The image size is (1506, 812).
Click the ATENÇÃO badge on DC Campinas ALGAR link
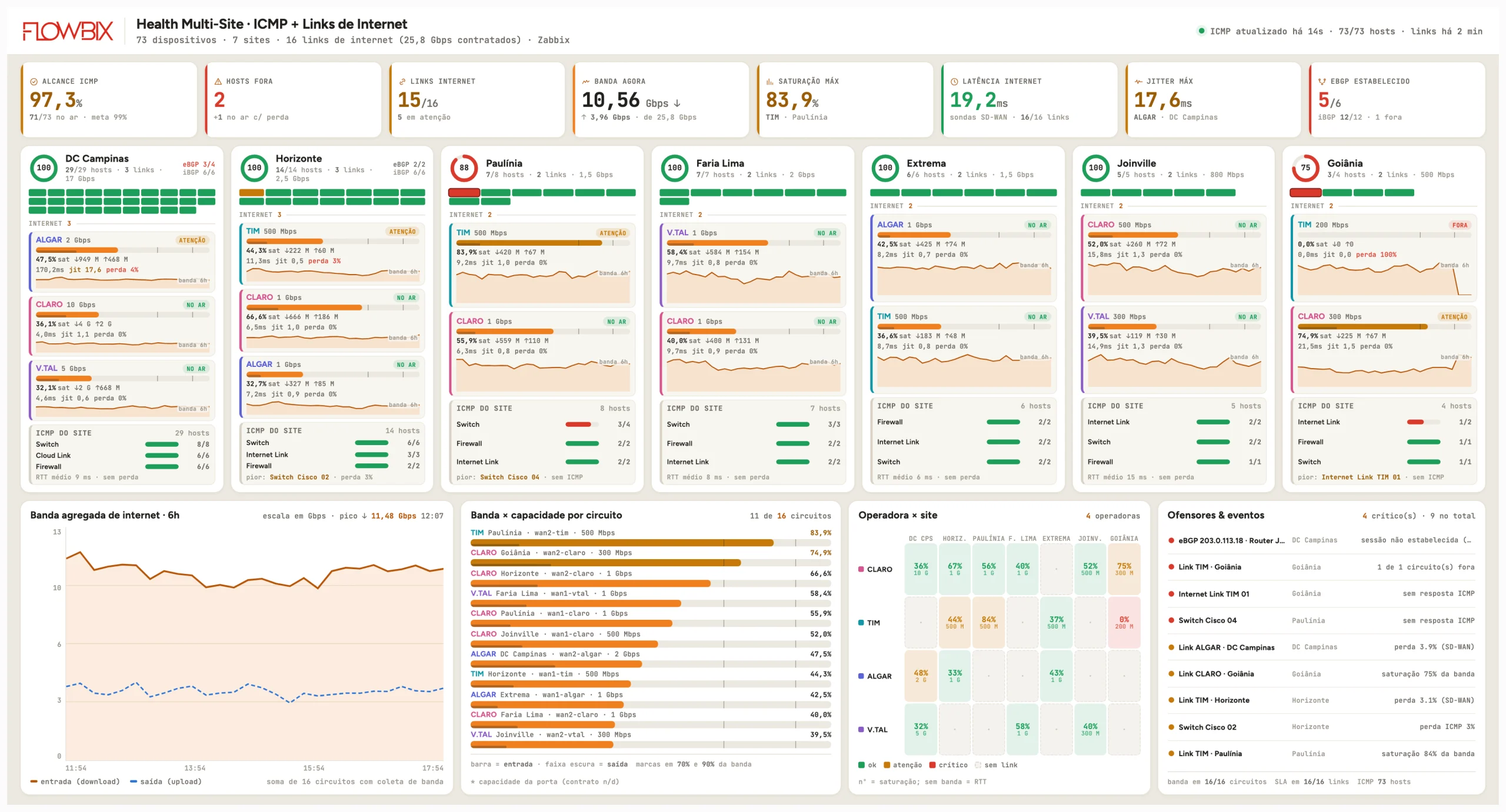point(192,240)
